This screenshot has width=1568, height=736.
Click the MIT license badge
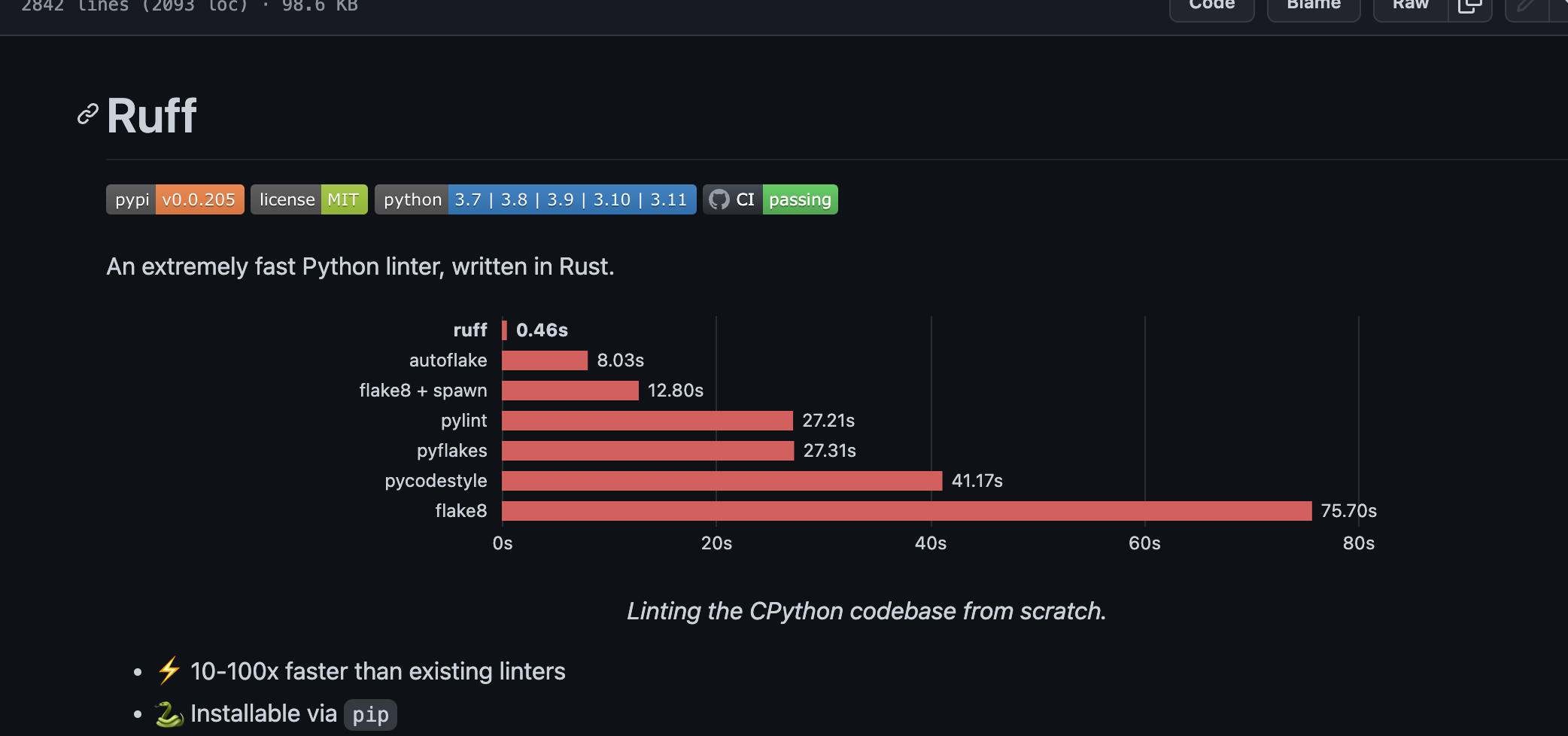click(x=308, y=199)
